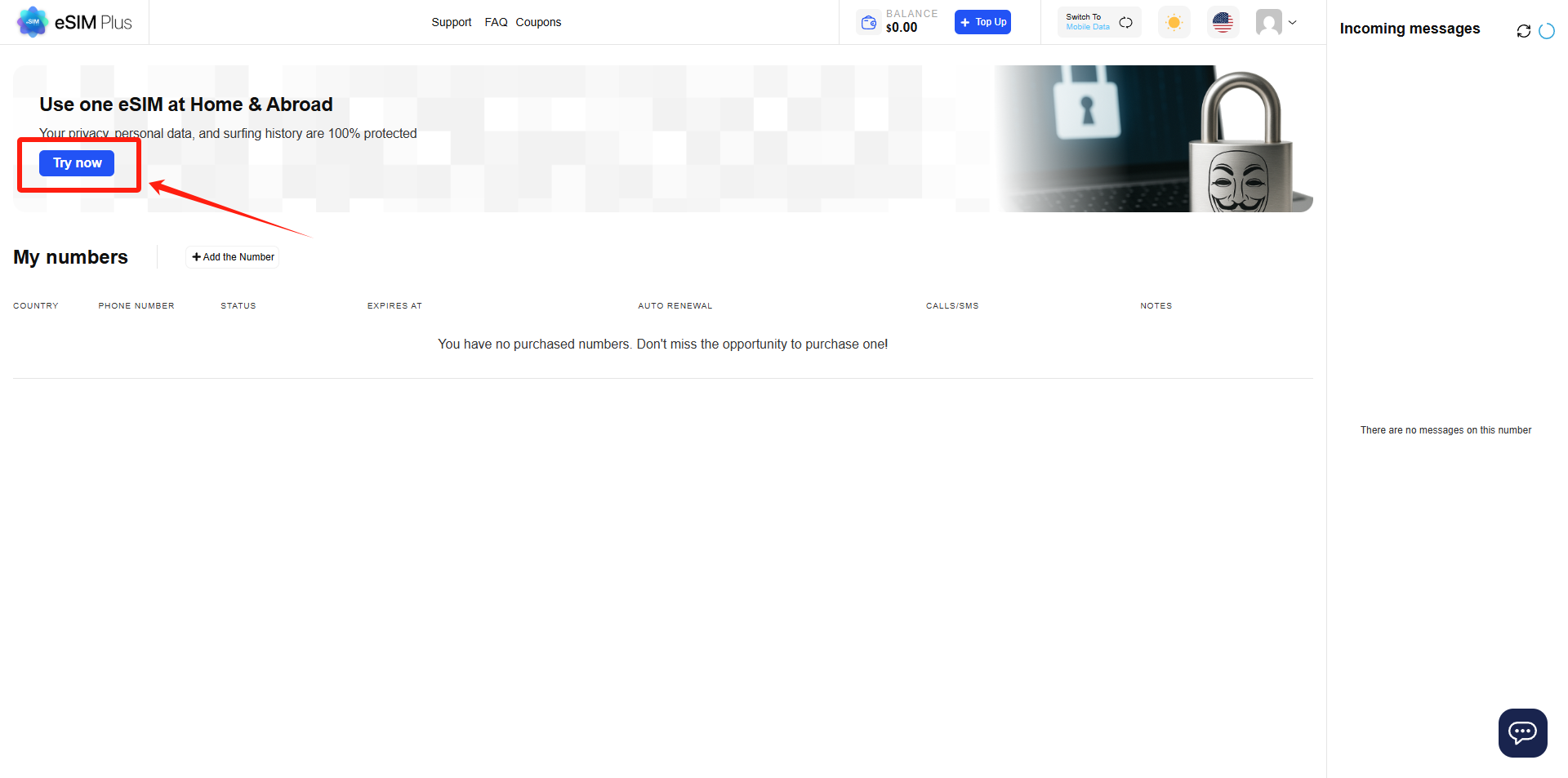The height and width of the screenshot is (778, 1568).
Task: Open the user profile avatar menu
Action: pos(1268,22)
